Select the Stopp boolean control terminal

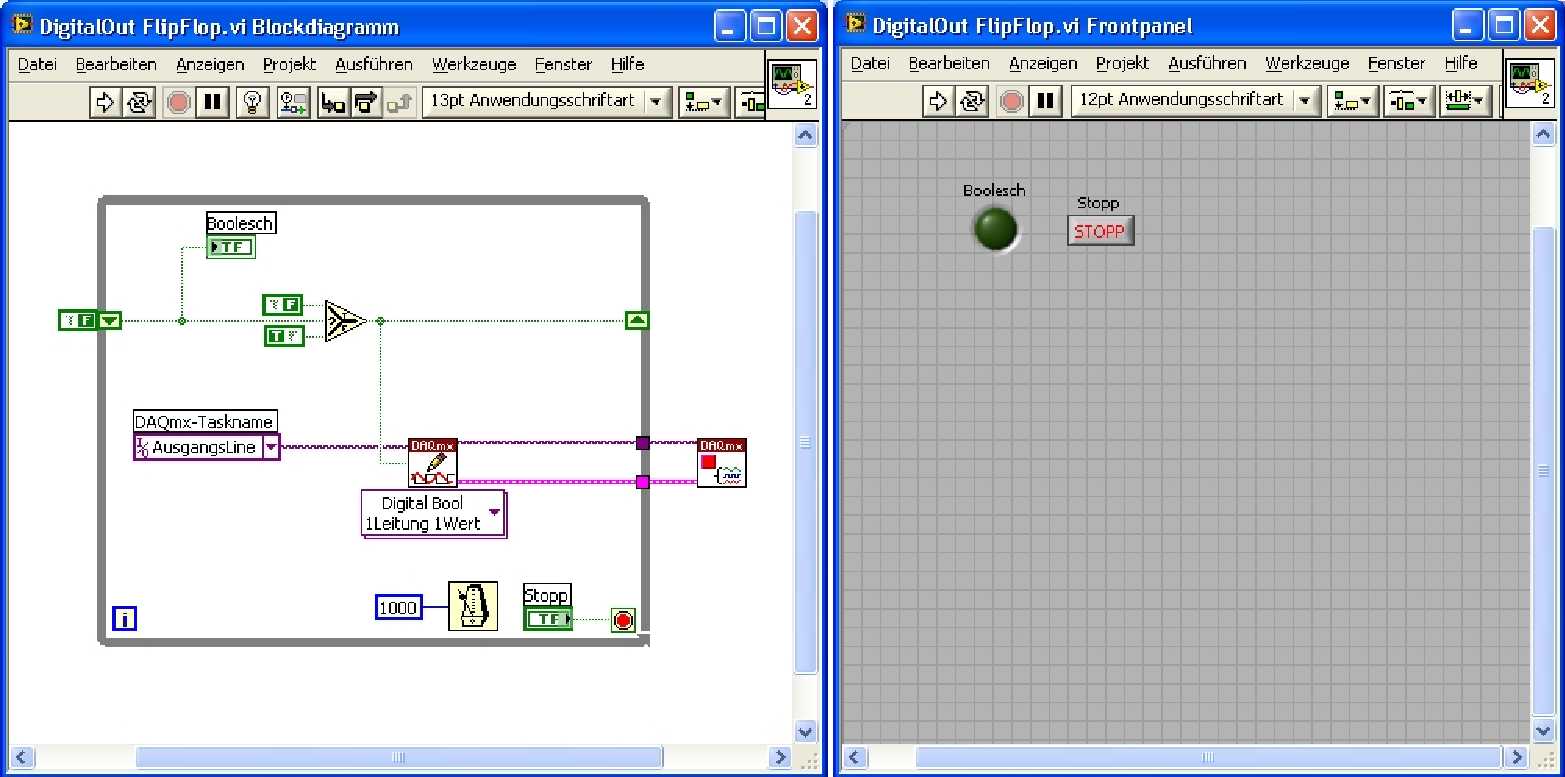(548, 619)
